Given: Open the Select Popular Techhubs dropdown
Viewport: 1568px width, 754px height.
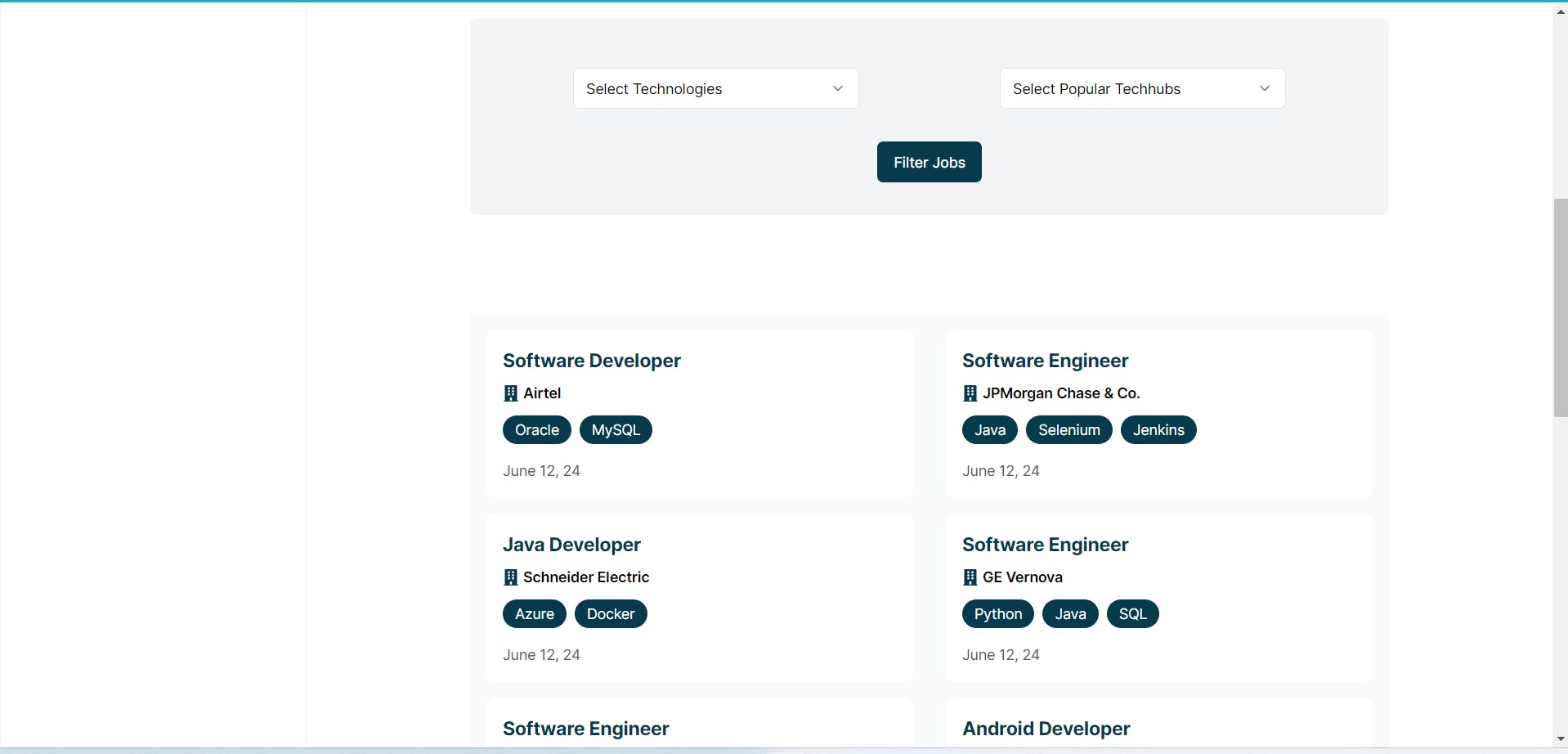Looking at the screenshot, I should [x=1142, y=88].
